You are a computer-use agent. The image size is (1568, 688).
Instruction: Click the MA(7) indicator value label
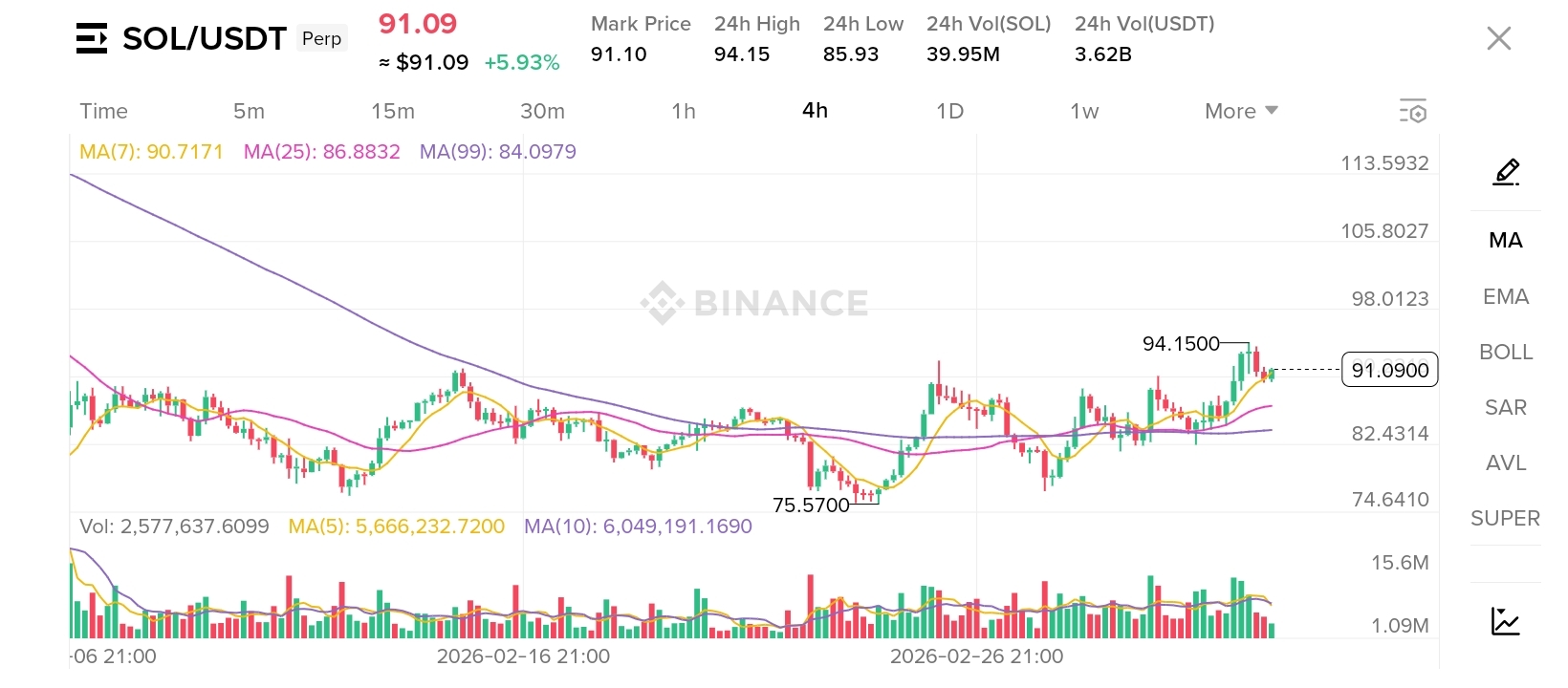pos(151,152)
